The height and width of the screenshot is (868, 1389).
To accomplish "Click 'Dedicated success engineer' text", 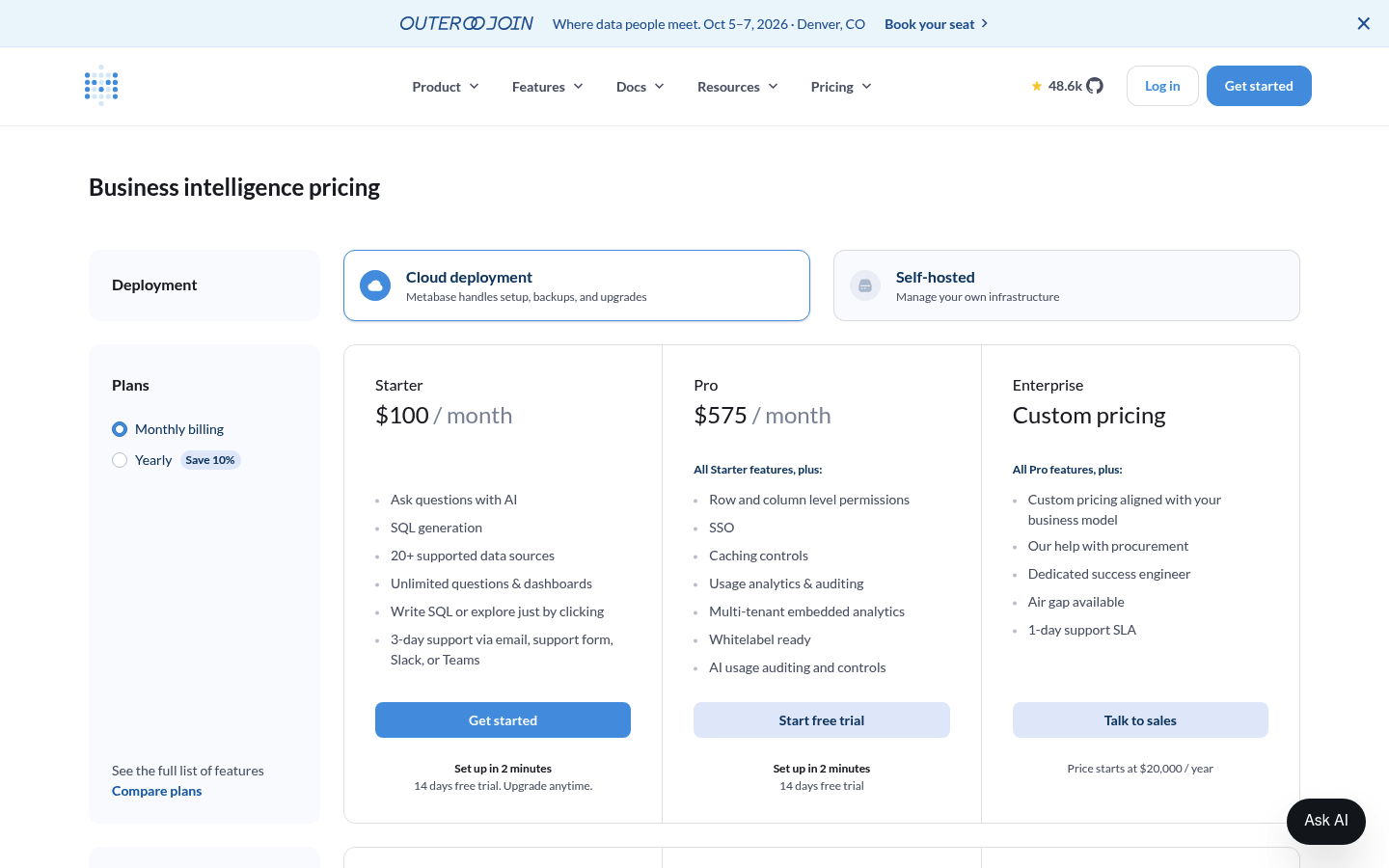I will [1109, 574].
